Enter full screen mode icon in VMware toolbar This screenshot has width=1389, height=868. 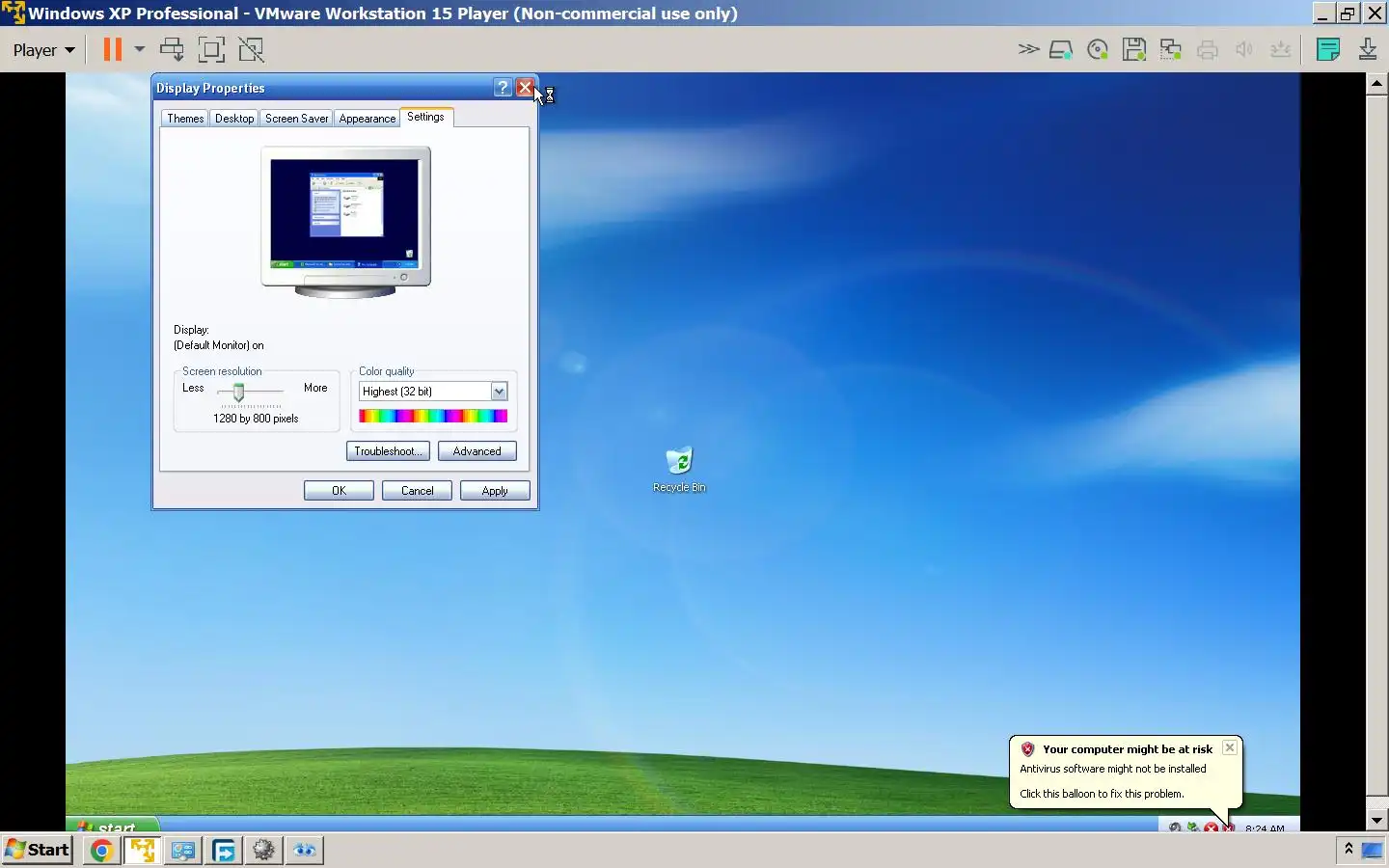pos(211,49)
